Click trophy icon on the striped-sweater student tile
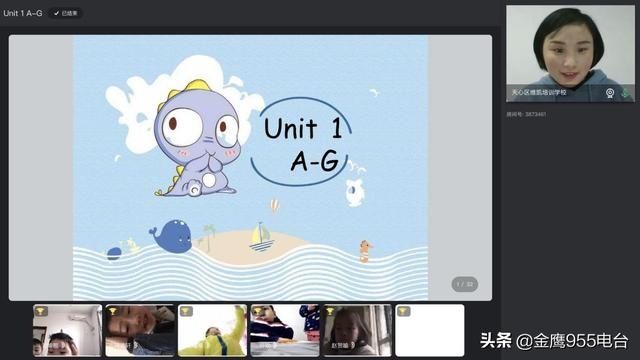 click(x=258, y=311)
